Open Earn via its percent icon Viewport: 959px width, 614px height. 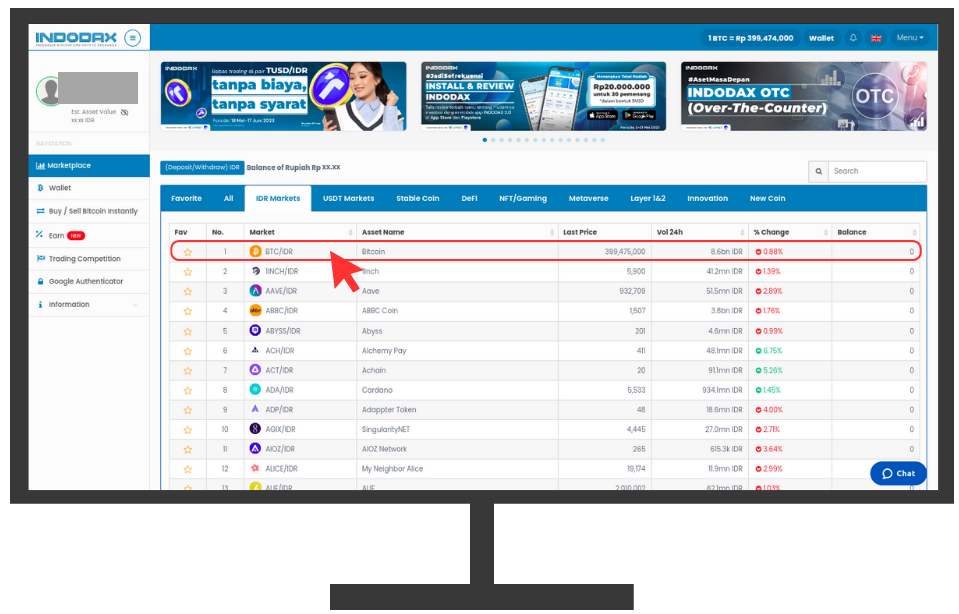[40, 235]
